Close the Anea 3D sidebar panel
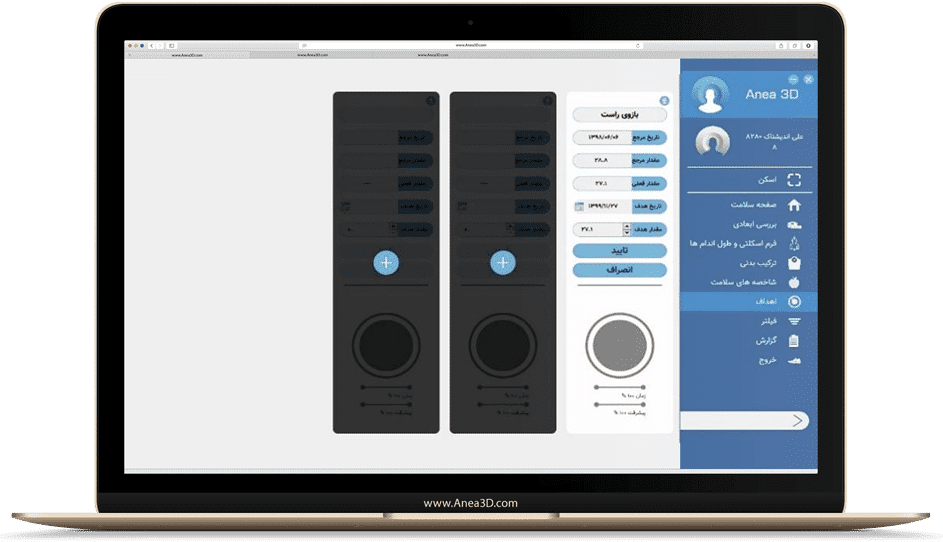This screenshot has height=542, width=943. (808, 79)
